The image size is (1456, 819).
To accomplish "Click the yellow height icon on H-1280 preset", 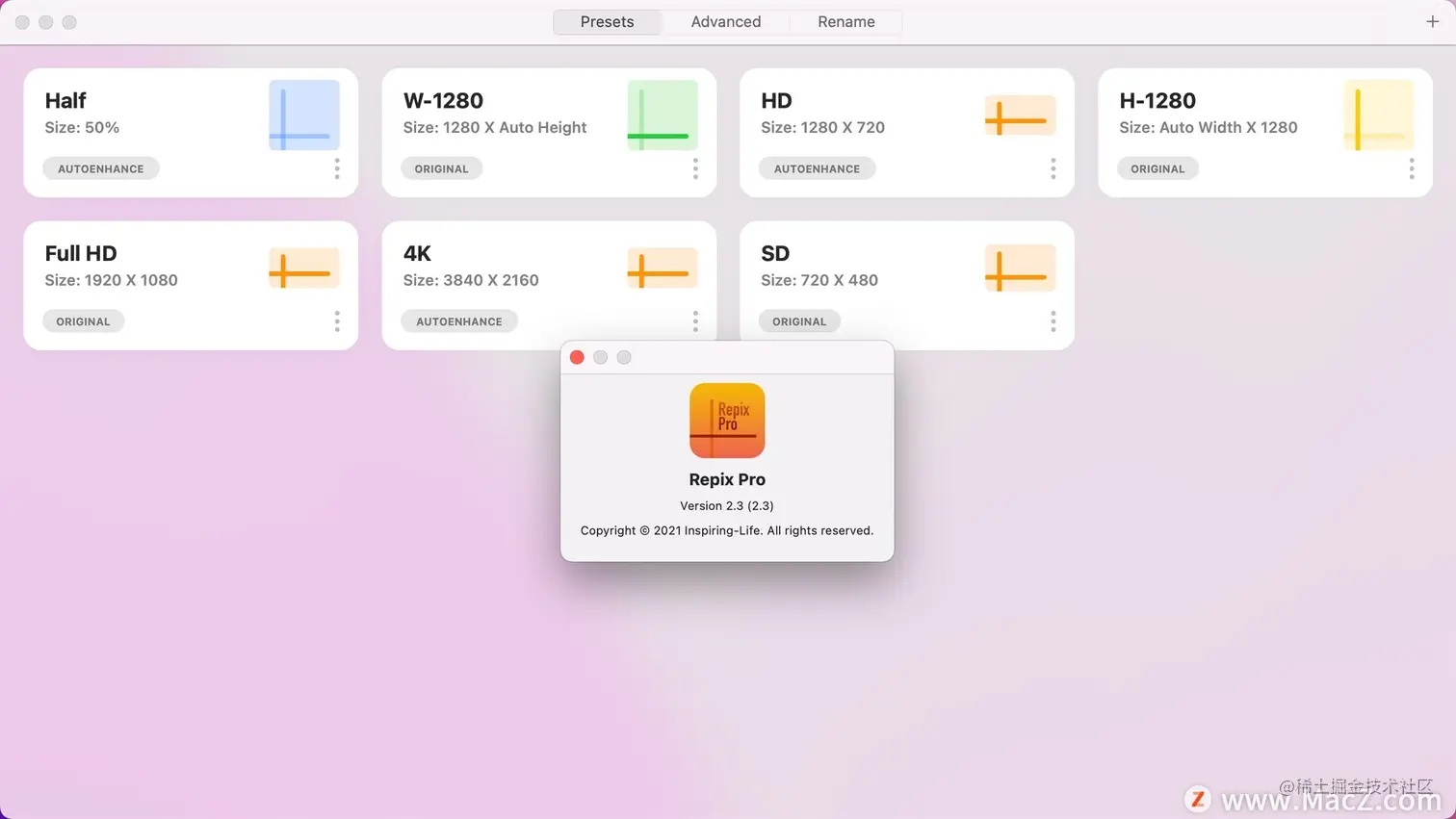I will 1379,115.
